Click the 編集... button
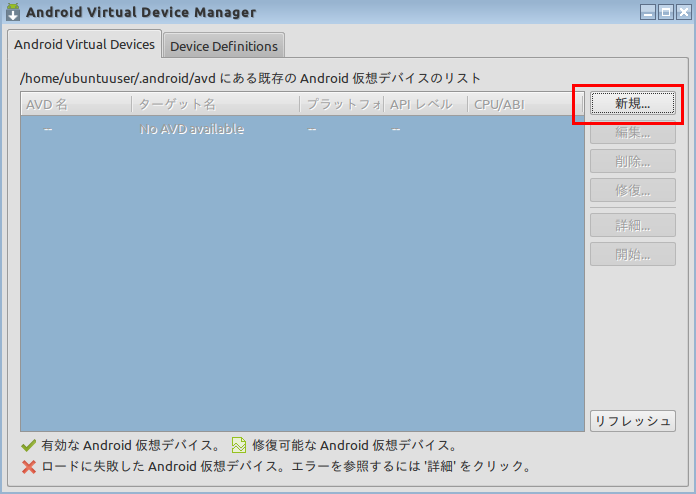 [x=633, y=132]
